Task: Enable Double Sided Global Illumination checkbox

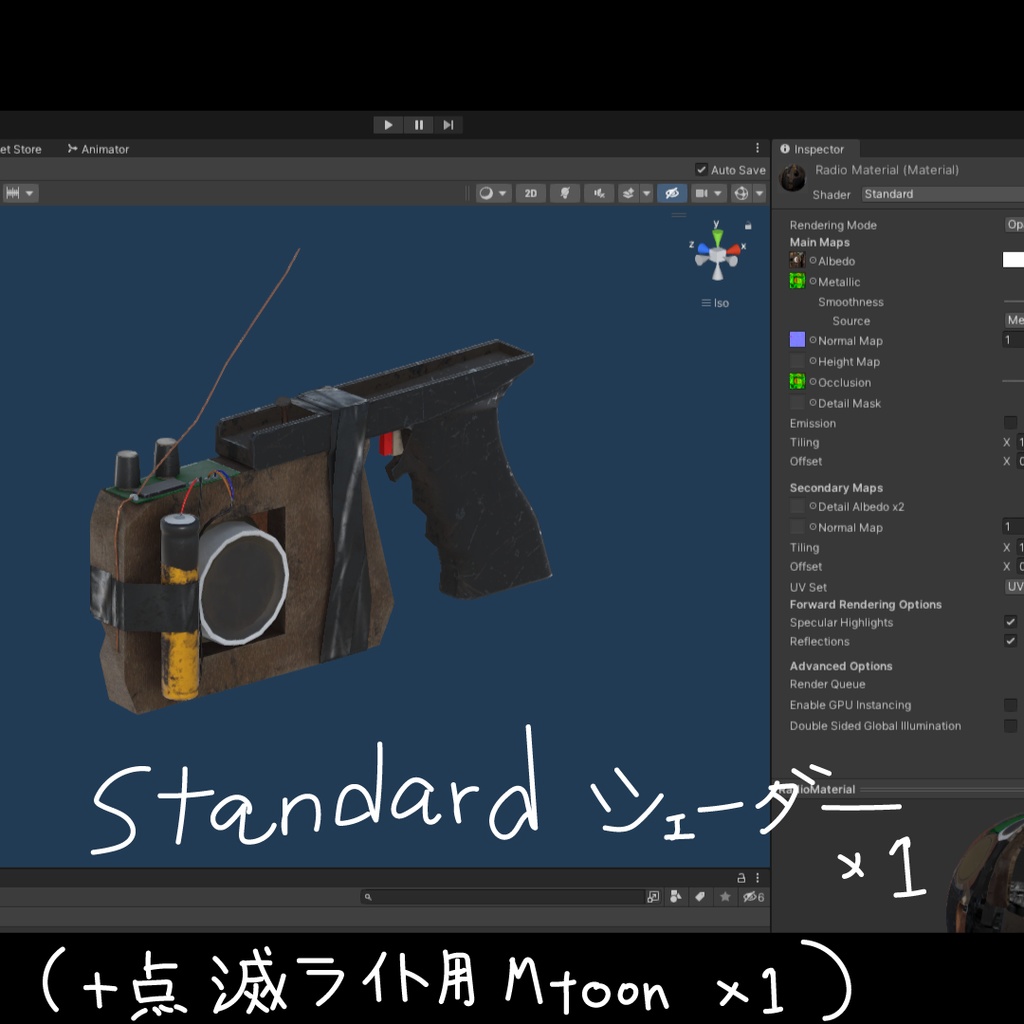Action: (x=1010, y=726)
